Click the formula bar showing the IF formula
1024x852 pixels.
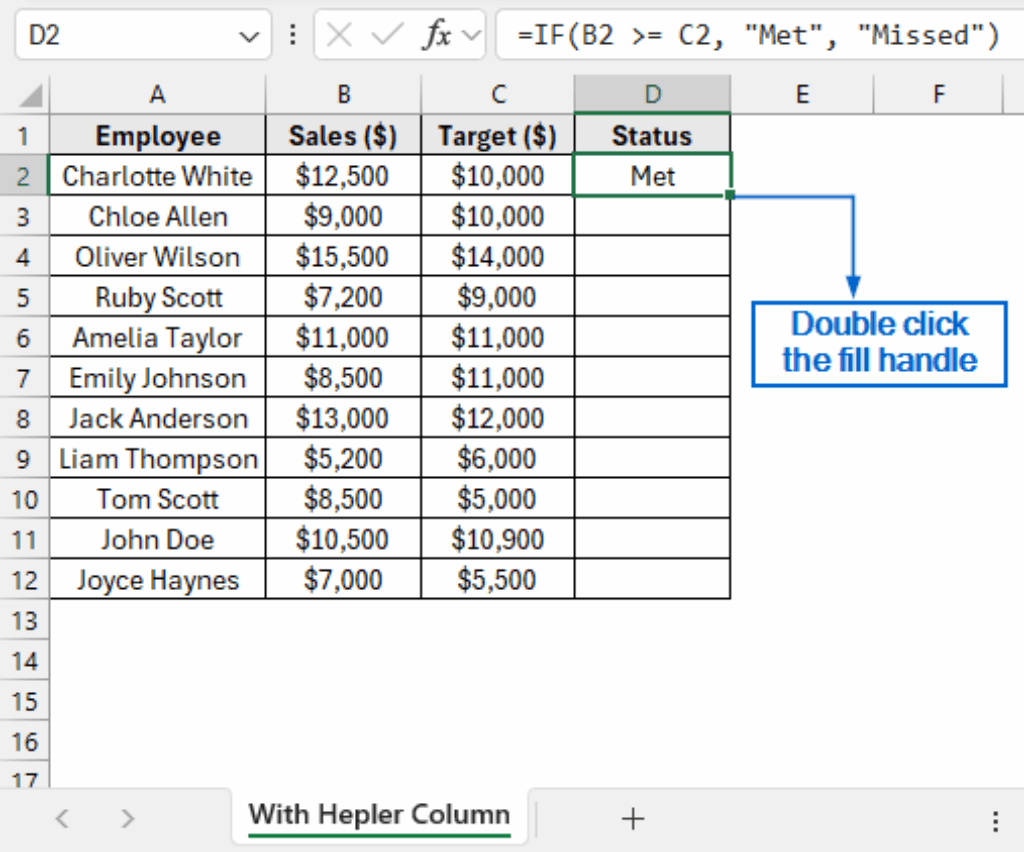[760, 35]
